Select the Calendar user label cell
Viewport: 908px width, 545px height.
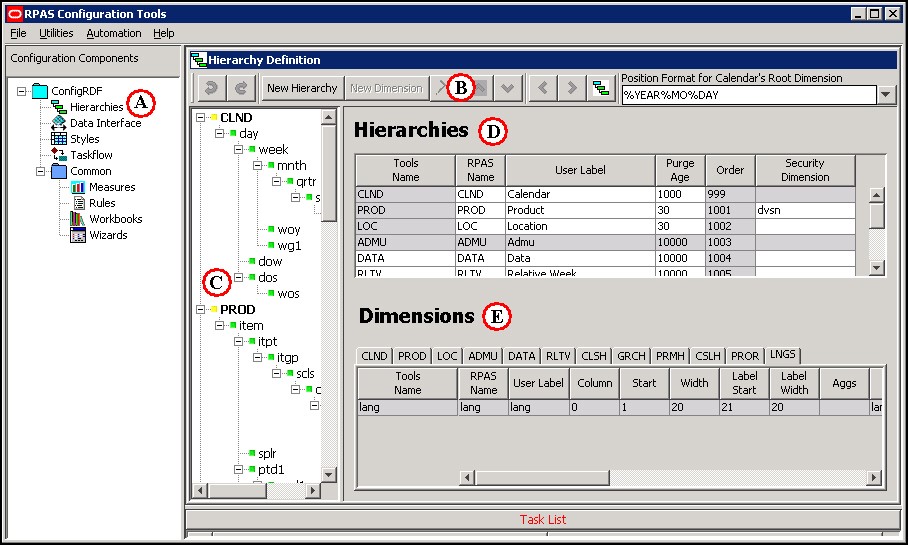coord(580,194)
